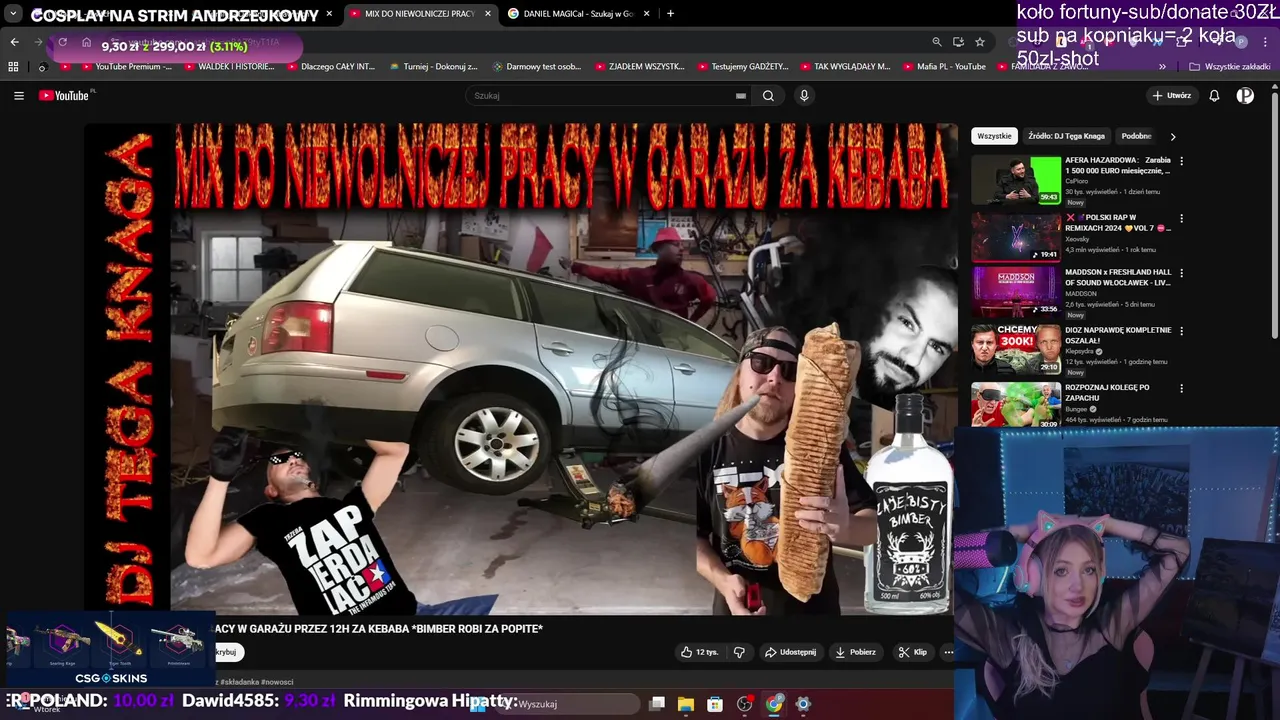Open options menu for POLSKI RAP W REMIXACH video

tap(1181, 218)
